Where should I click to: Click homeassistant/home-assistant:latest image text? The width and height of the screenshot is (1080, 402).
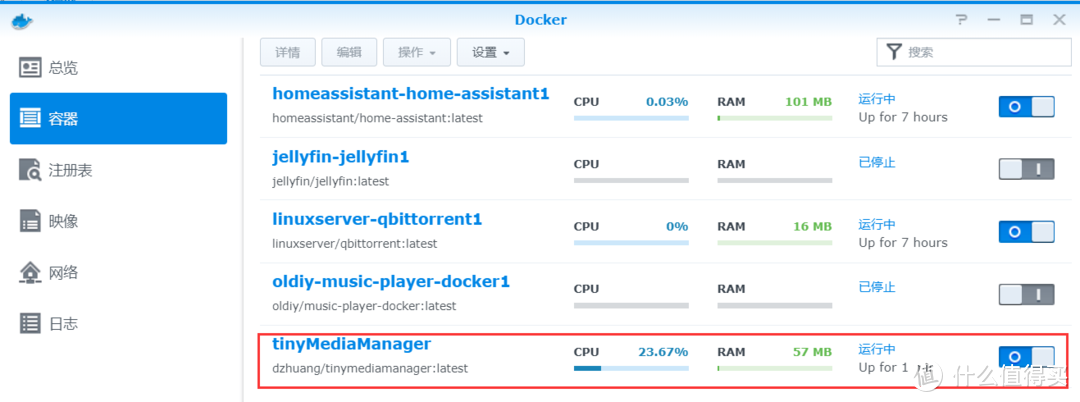click(377, 118)
